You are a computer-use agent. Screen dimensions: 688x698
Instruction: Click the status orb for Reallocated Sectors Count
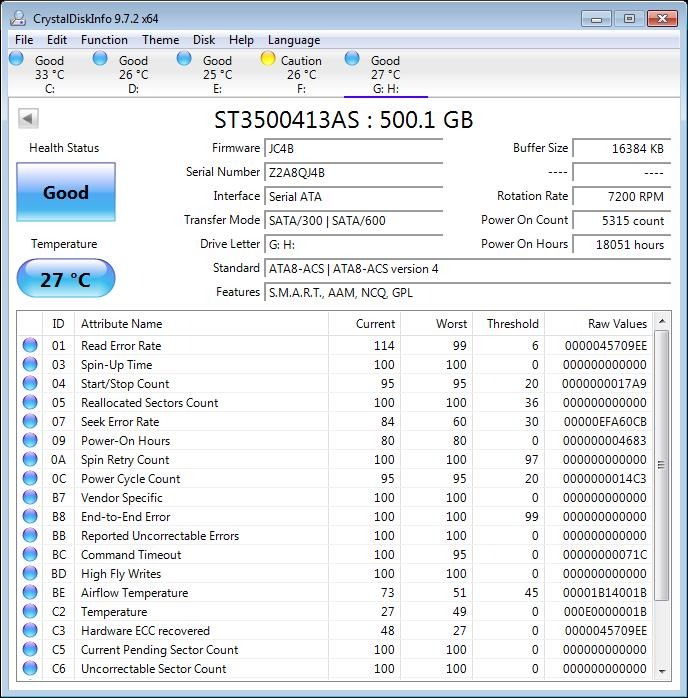(30, 403)
